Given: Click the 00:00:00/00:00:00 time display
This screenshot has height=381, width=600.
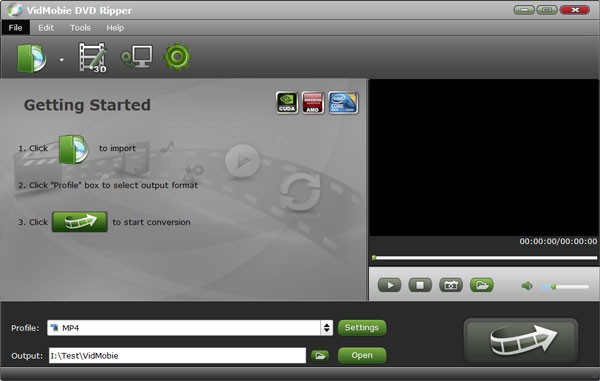Looking at the screenshot, I should 558,241.
